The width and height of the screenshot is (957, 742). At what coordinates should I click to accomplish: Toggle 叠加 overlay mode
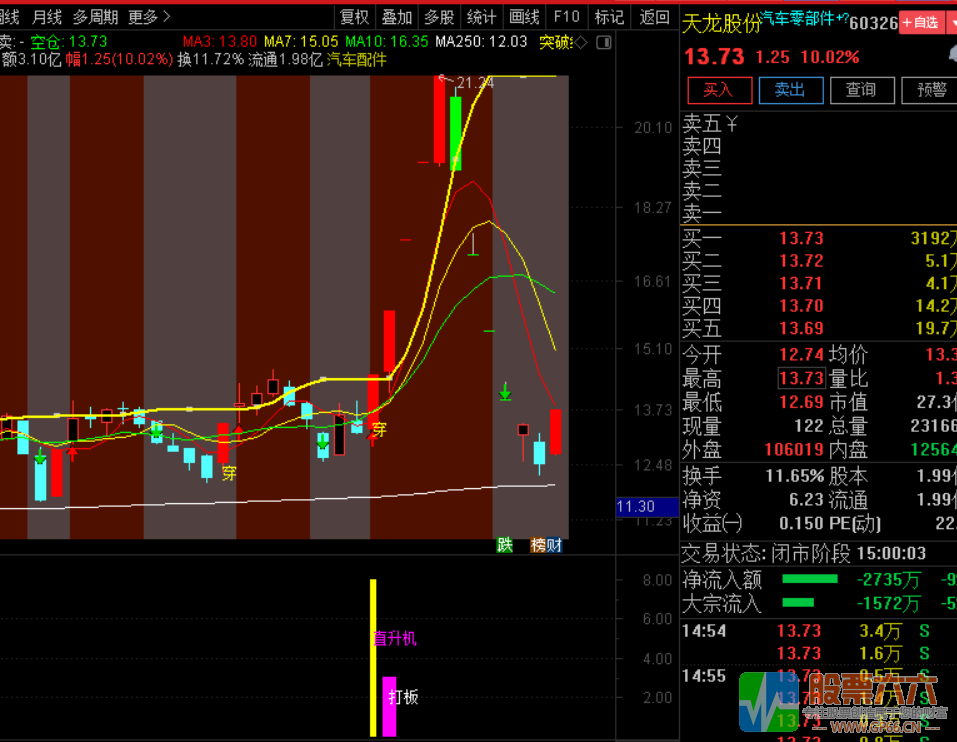point(396,17)
